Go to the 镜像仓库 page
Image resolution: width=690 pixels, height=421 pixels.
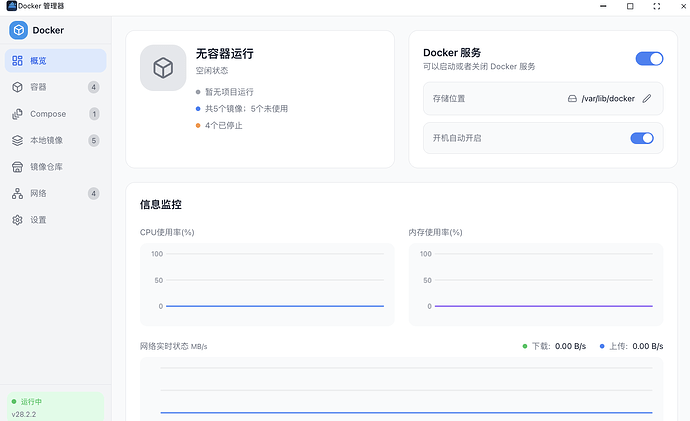click(46, 167)
